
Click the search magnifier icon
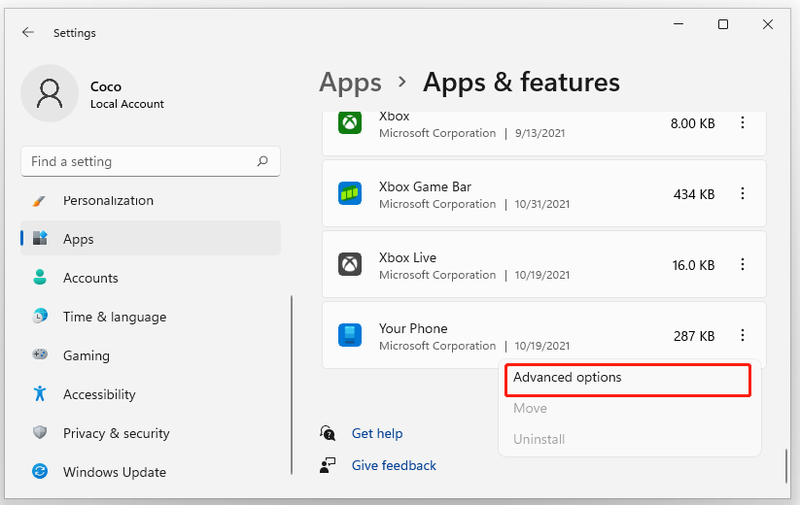click(x=262, y=161)
